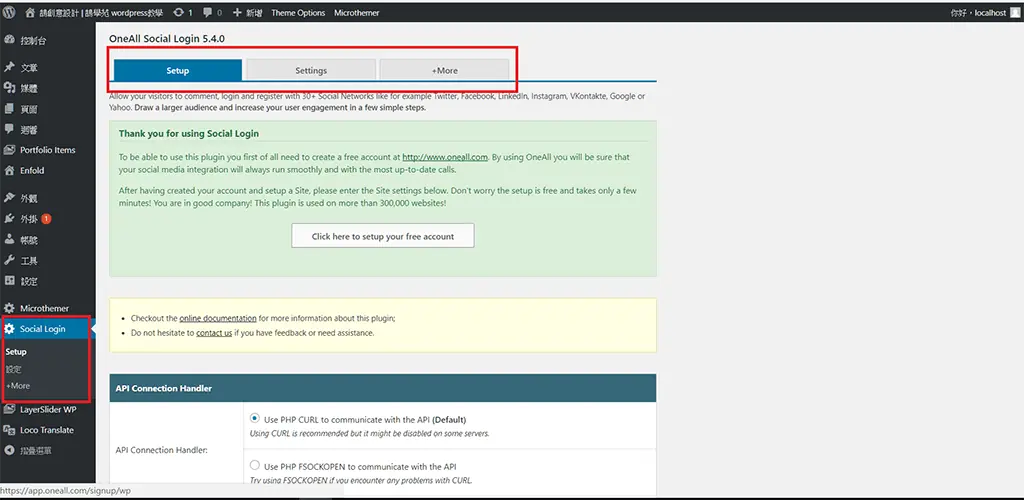This screenshot has width=1024, height=500.
Task: Open Setup submenu under Social Login
Action: (x=16, y=352)
